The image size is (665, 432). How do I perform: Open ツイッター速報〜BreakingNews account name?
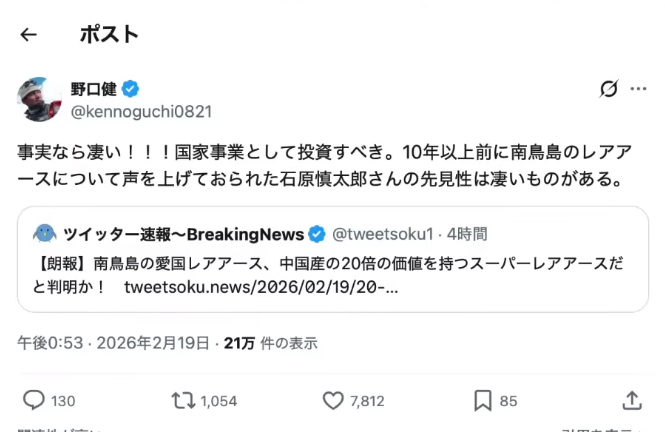(183, 234)
